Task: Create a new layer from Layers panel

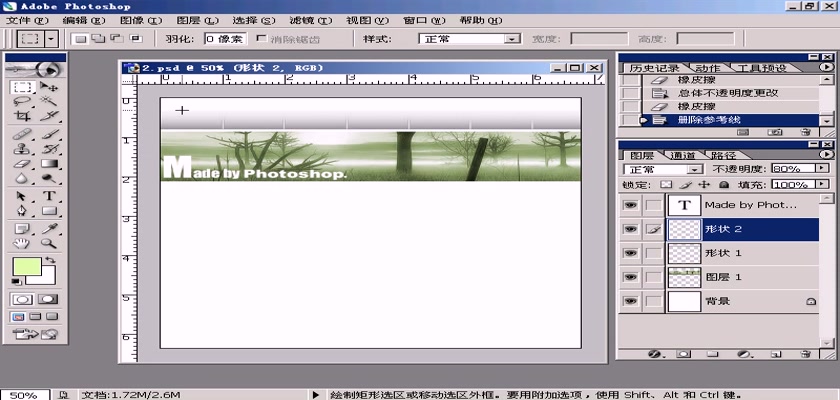Action: coord(775,354)
